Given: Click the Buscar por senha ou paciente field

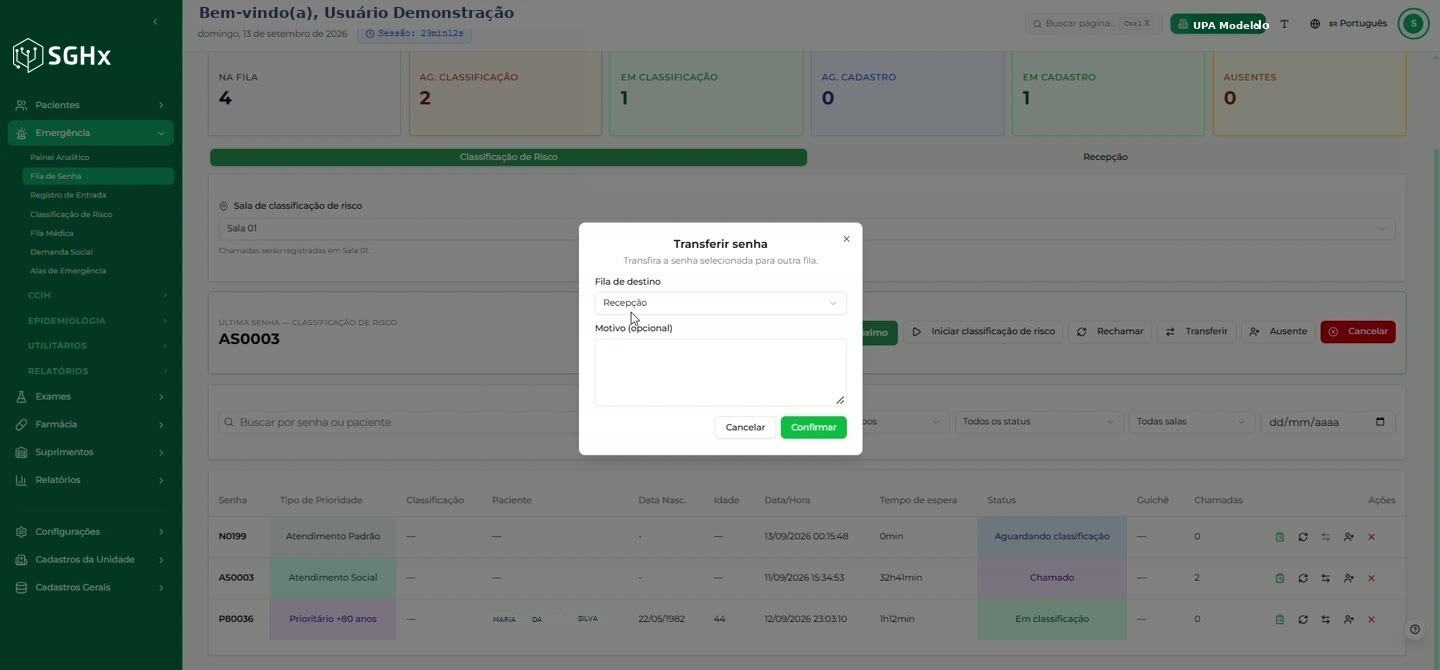Looking at the screenshot, I should (x=400, y=422).
